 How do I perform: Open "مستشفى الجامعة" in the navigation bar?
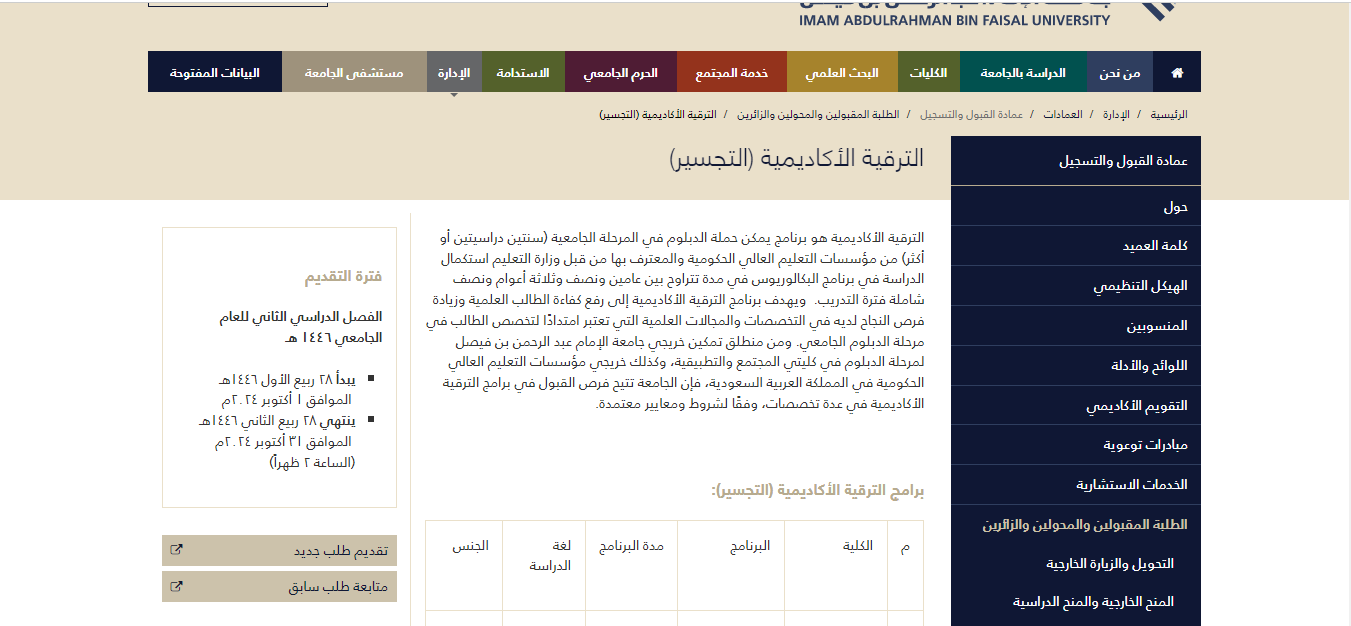[x=354, y=72]
